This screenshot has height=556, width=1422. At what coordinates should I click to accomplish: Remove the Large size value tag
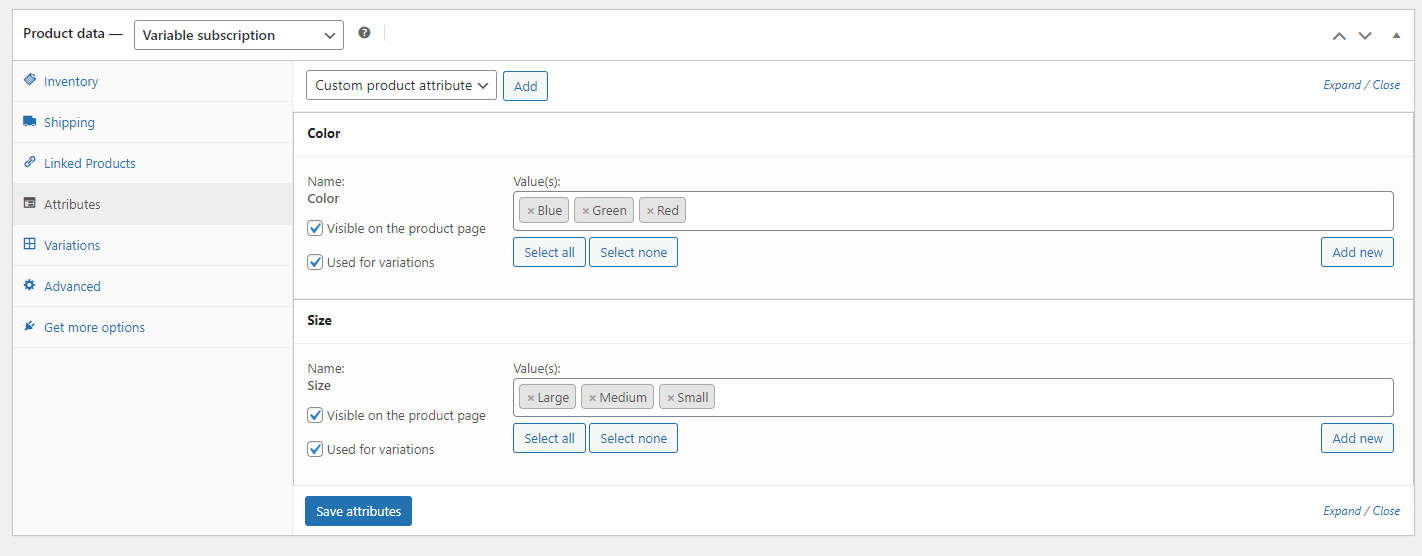(x=530, y=398)
